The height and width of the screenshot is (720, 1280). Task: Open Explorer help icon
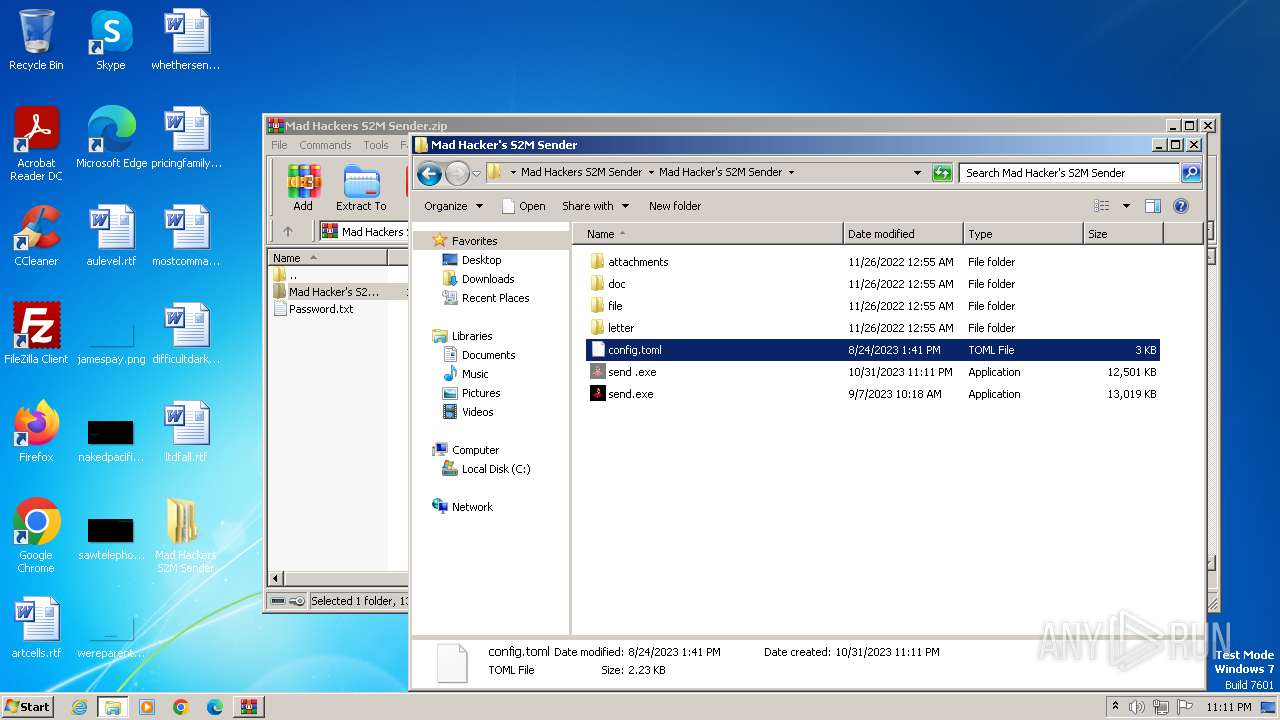pos(1180,206)
